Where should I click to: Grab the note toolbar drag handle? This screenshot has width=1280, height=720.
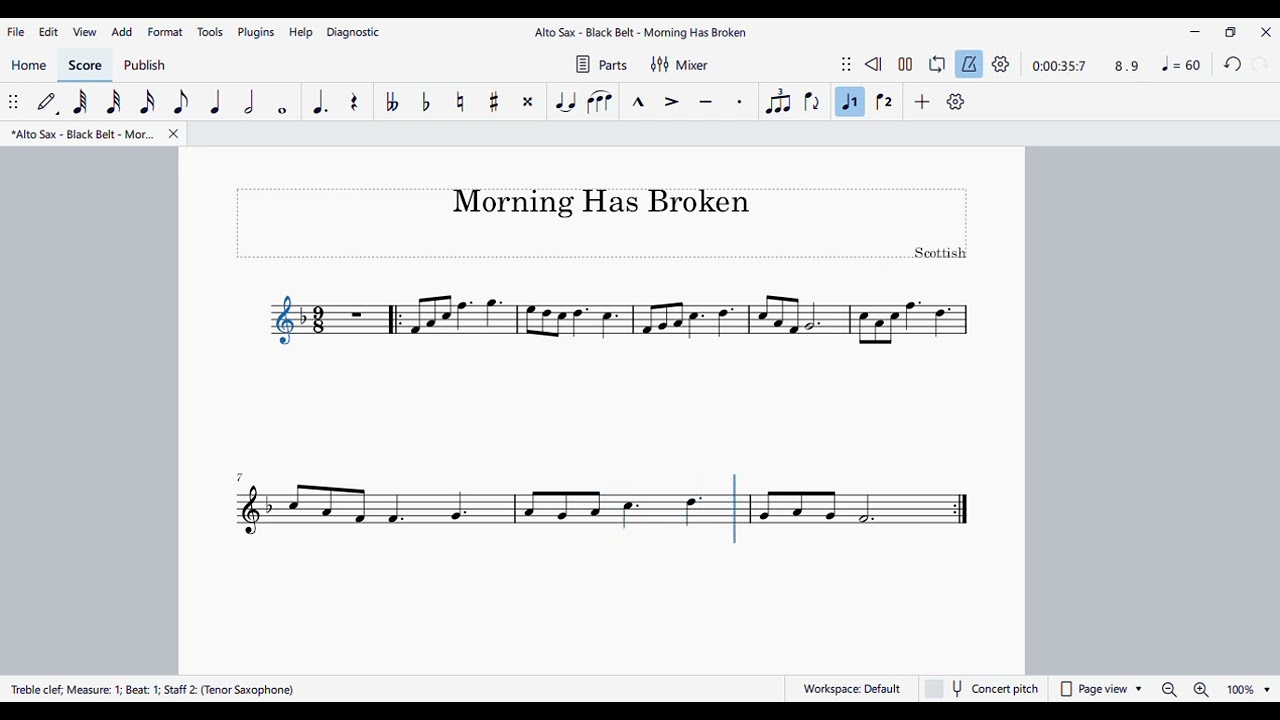(13, 102)
